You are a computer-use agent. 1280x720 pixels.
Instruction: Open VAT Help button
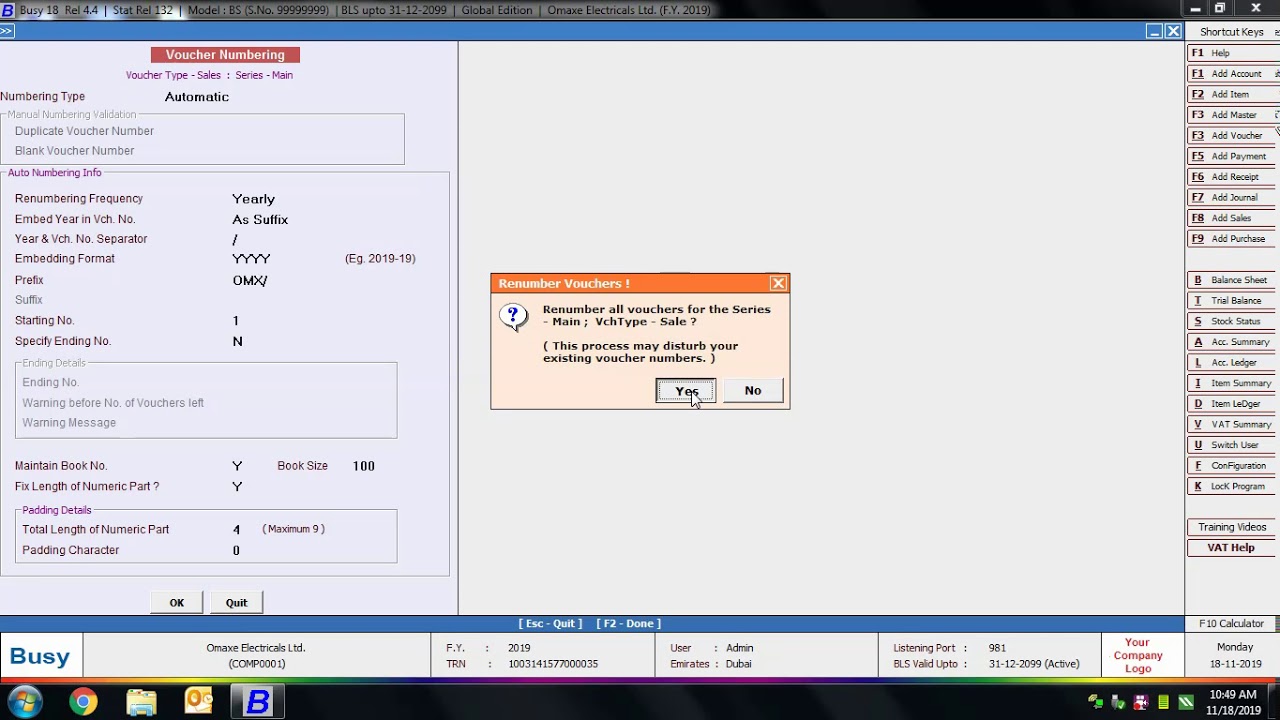click(1232, 548)
